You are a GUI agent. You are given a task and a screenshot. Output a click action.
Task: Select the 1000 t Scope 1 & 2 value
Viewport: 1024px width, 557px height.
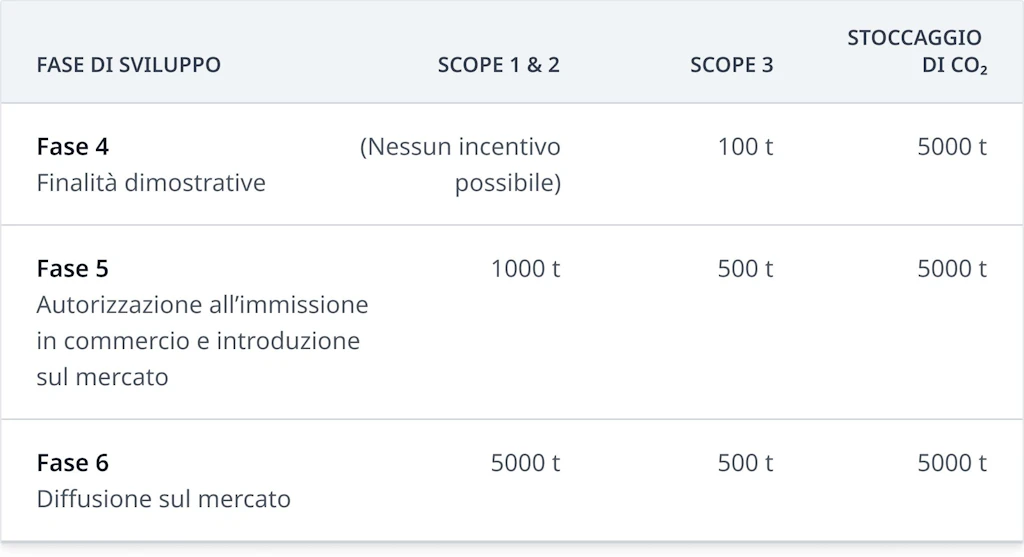pyautogui.click(x=525, y=269)
